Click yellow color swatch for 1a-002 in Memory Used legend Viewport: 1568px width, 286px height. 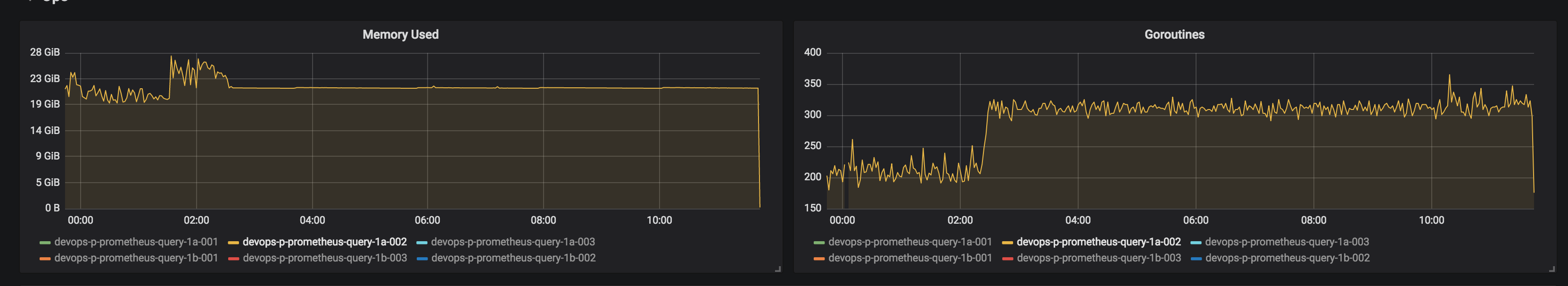pyautogui.click(x=233, y=243)
